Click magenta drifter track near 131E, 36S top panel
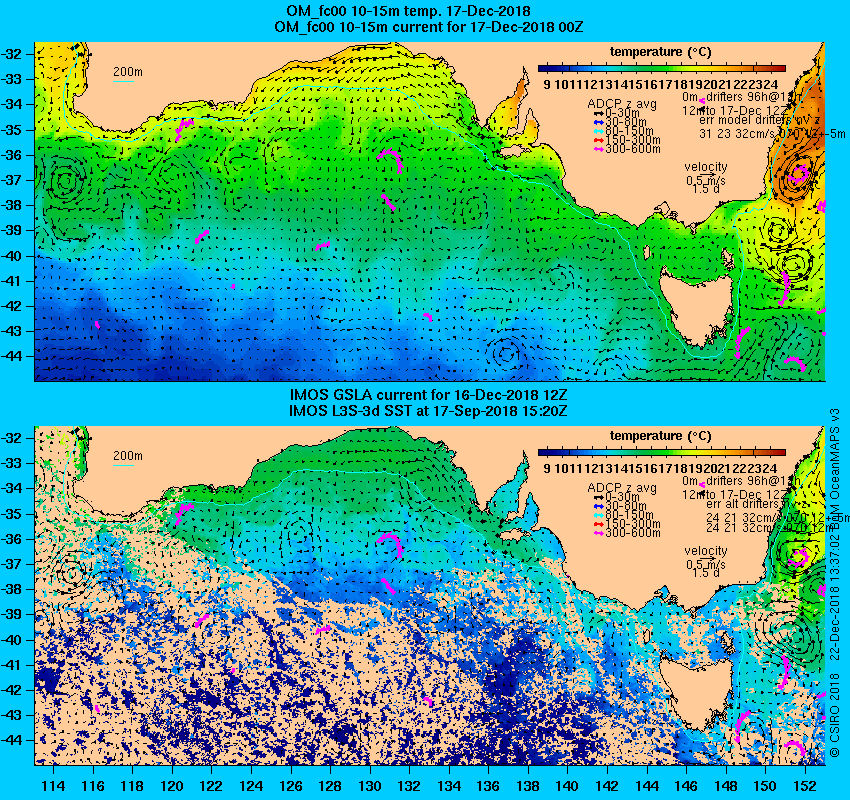Image resolution: width=850 pixels, height=800 pixels. point(391,161)
